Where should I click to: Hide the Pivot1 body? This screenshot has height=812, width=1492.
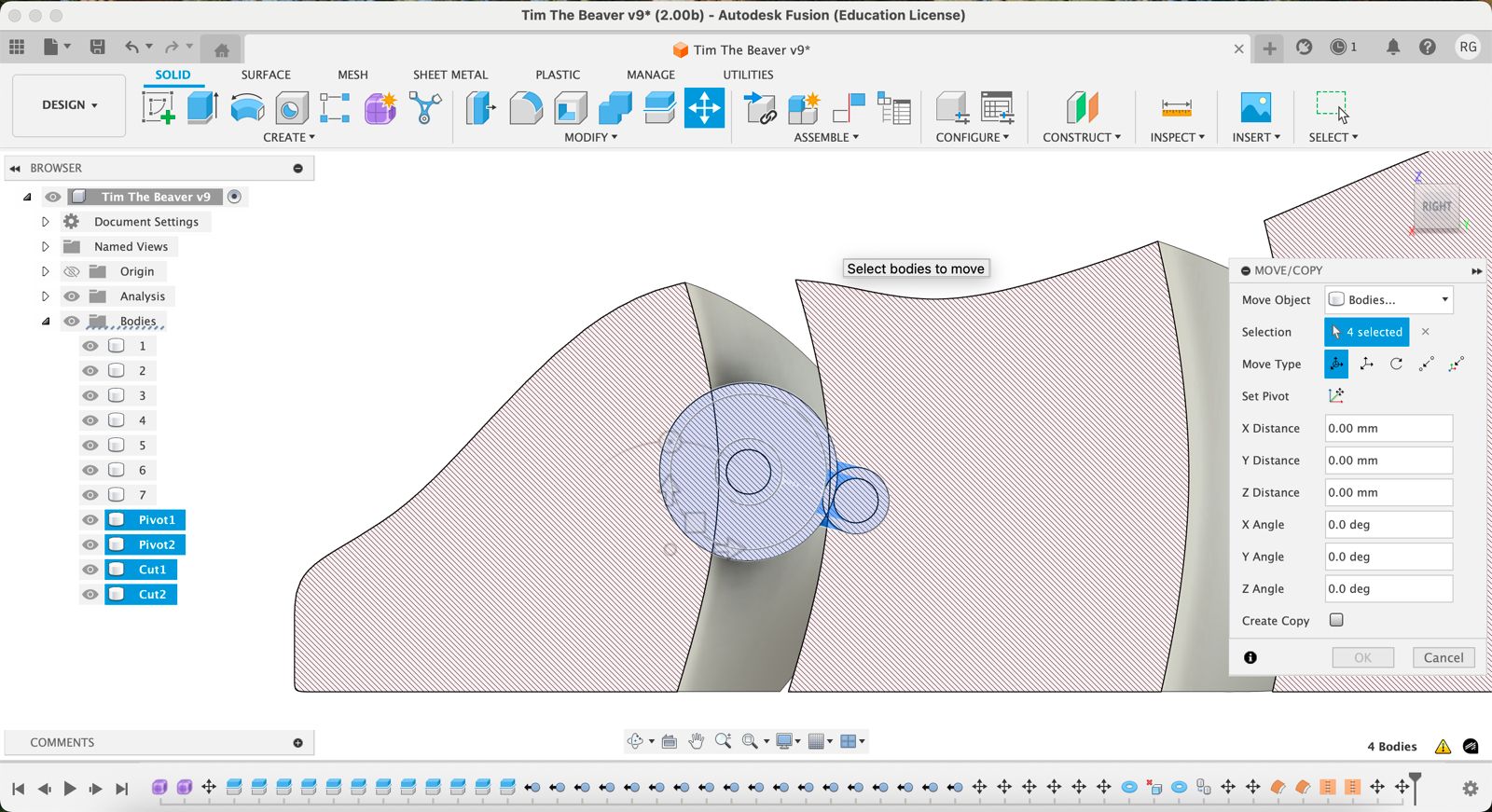90,520
